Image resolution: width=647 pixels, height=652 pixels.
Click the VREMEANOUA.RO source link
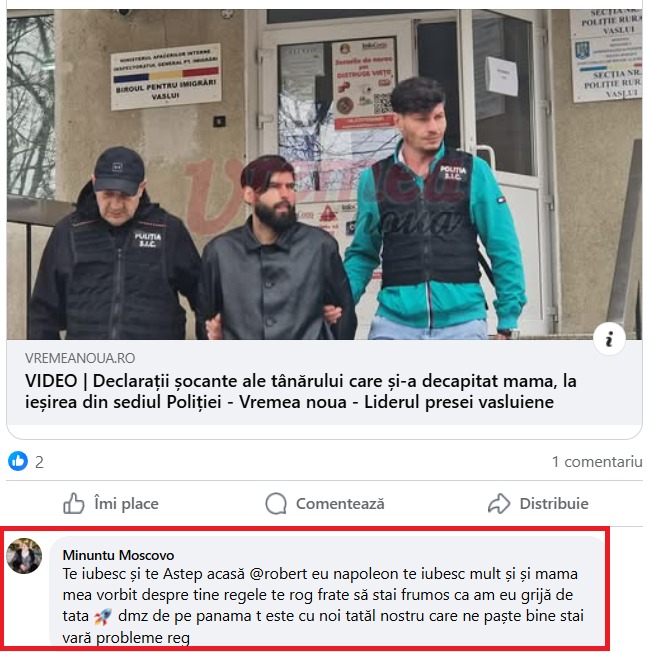coord(80,358)
